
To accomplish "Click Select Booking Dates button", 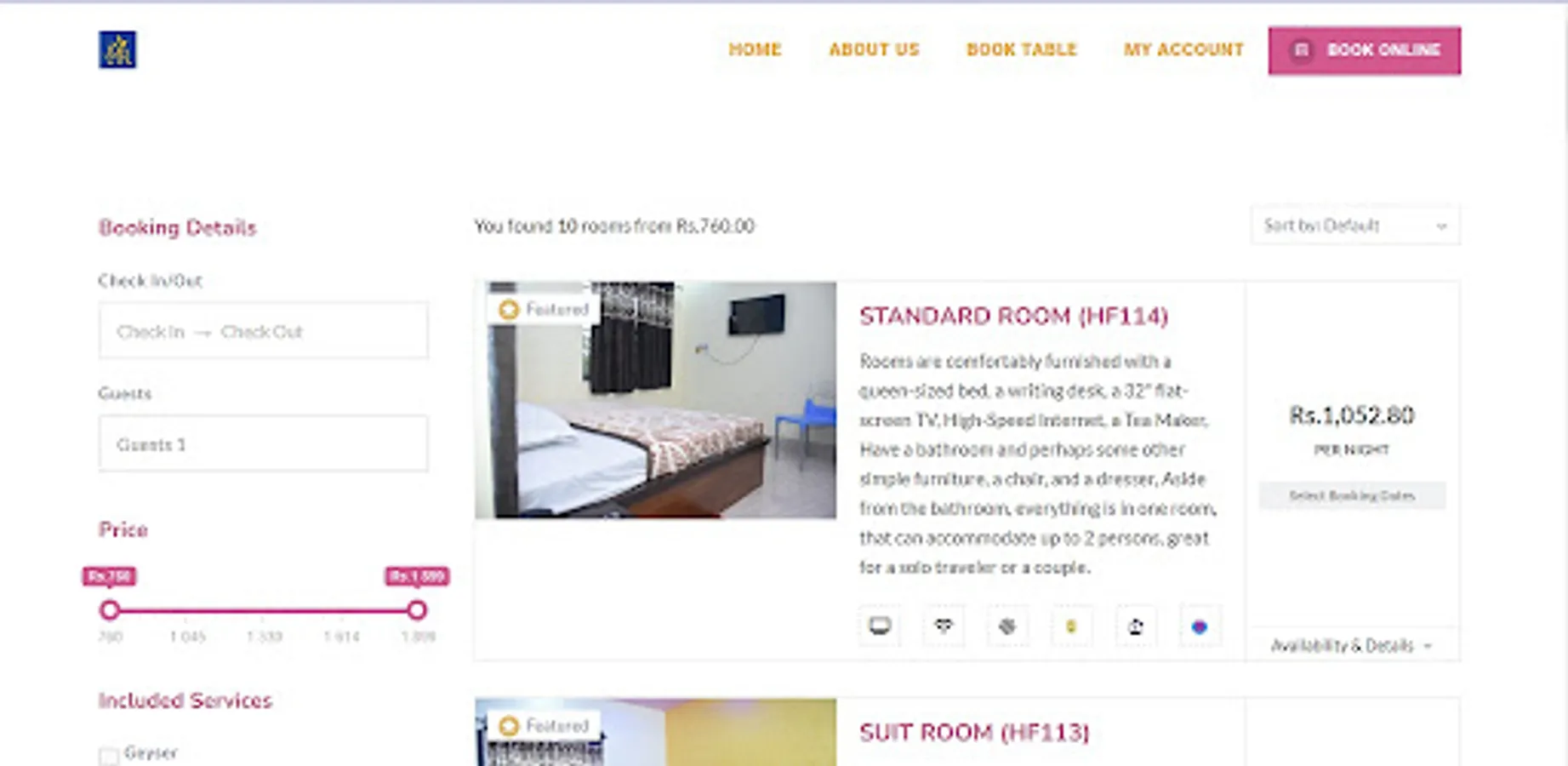I will coord(1352,495).
